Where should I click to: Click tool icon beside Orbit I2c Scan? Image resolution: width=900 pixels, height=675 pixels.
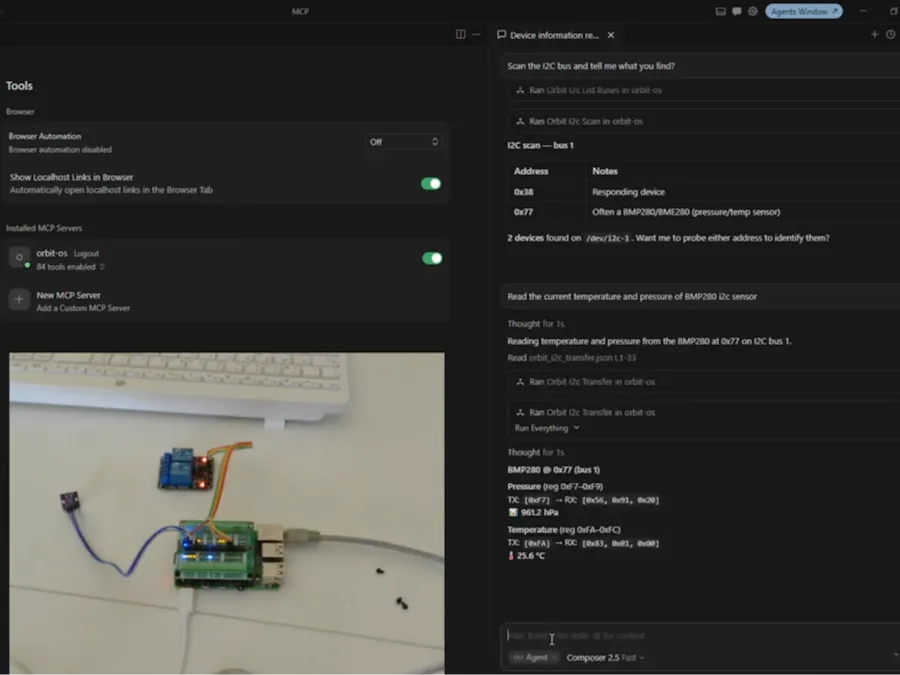(x=520, y=121)
